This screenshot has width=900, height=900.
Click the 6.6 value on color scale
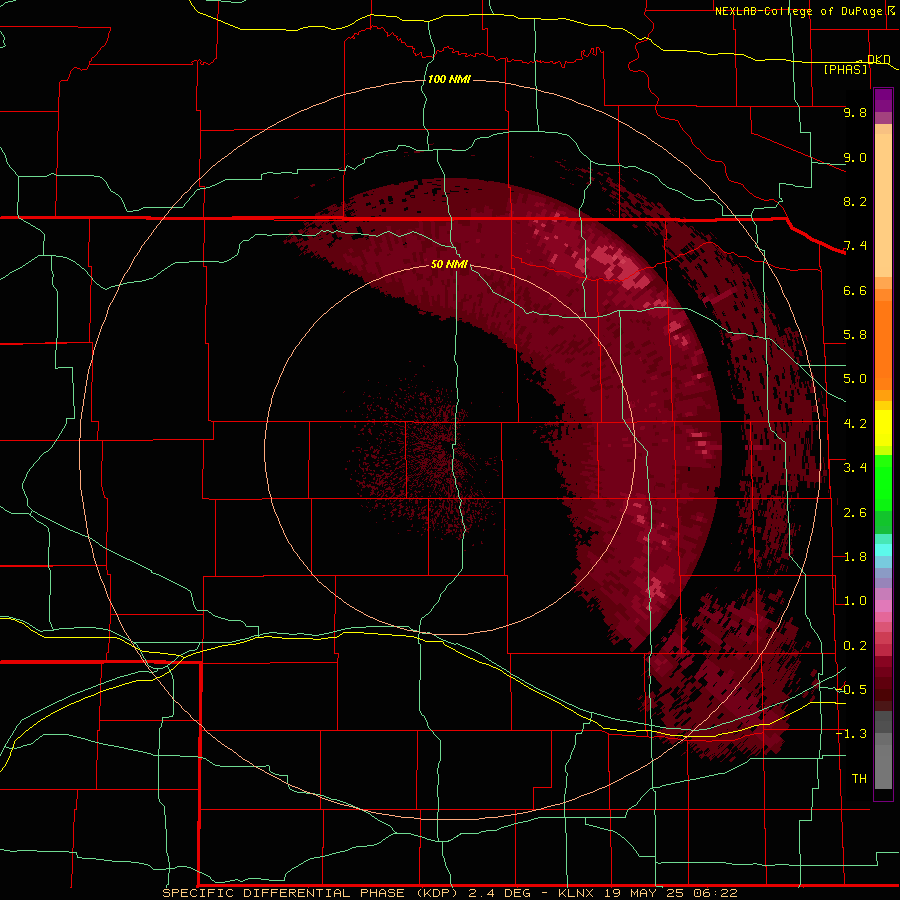point(855,290)
